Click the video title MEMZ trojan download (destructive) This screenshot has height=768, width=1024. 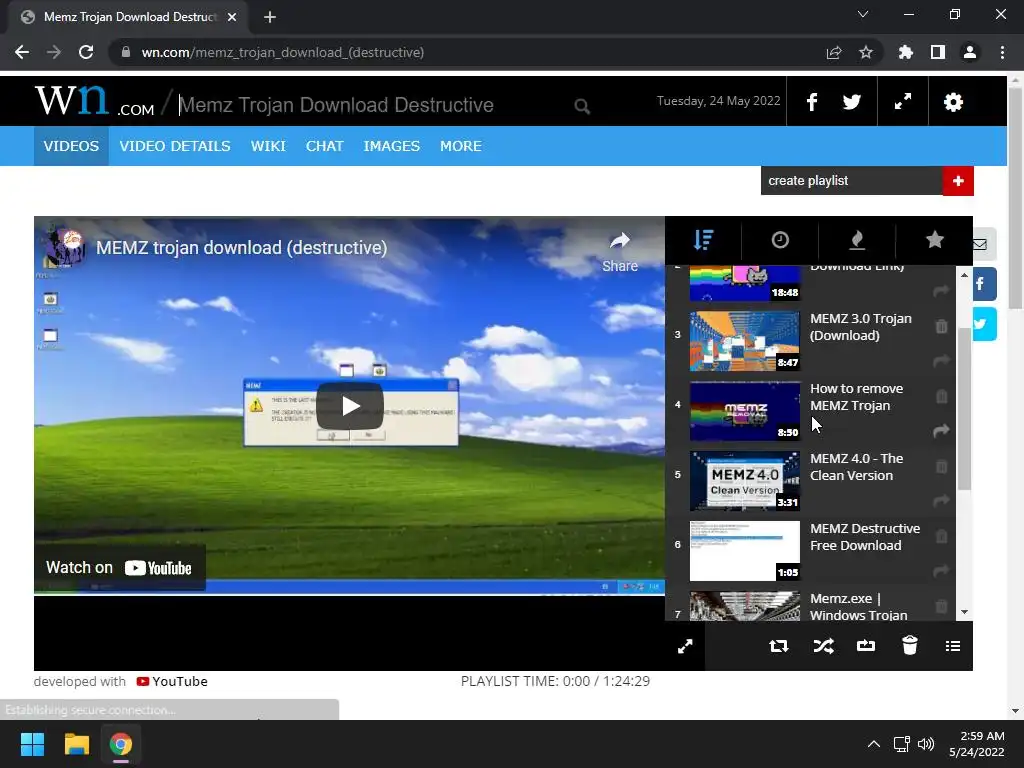click(x=242, y=248)
